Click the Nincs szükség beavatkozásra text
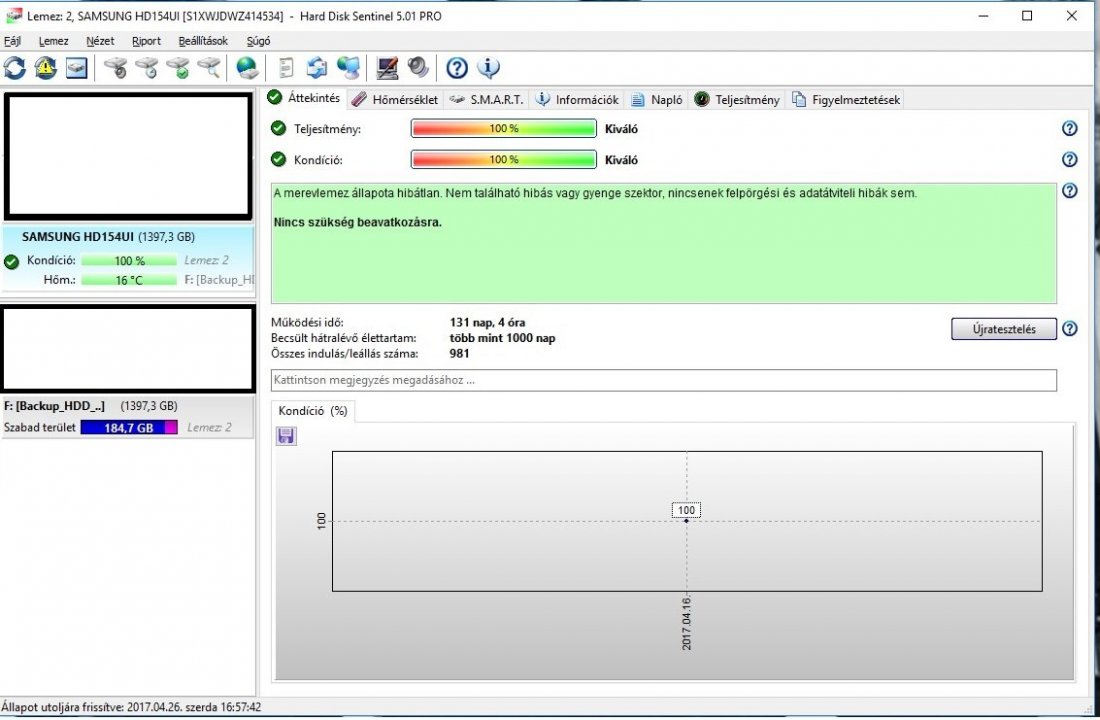Screen dimensions: 1100x720 coord(358,222)
